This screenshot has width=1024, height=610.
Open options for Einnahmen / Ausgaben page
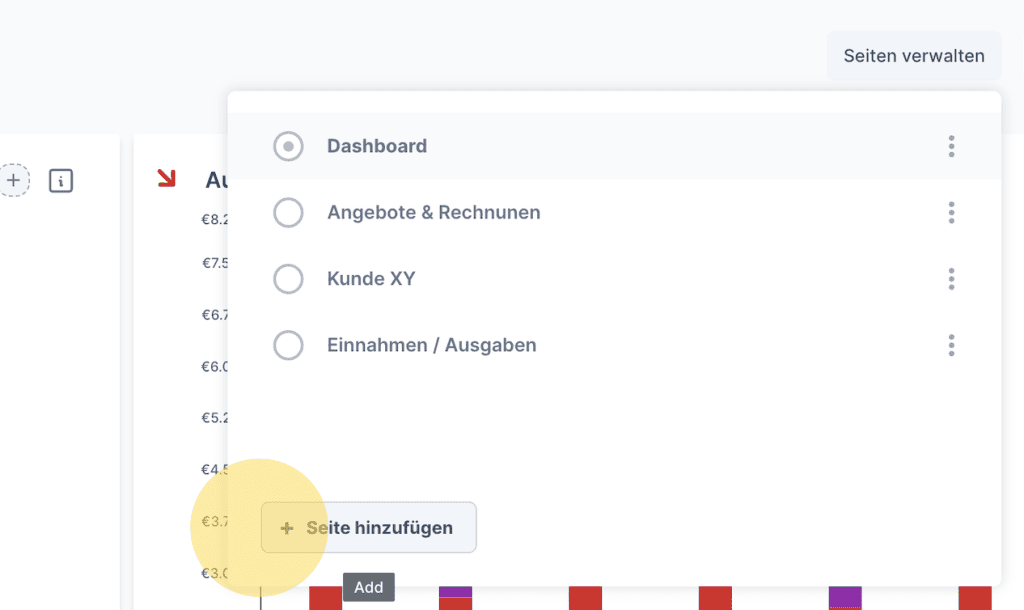click(951, 345)
